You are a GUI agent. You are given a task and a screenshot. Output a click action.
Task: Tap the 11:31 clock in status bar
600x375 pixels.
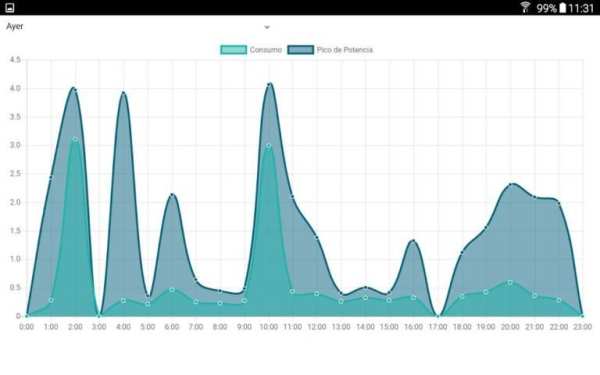pyautogui.click(x=581, y=8)
